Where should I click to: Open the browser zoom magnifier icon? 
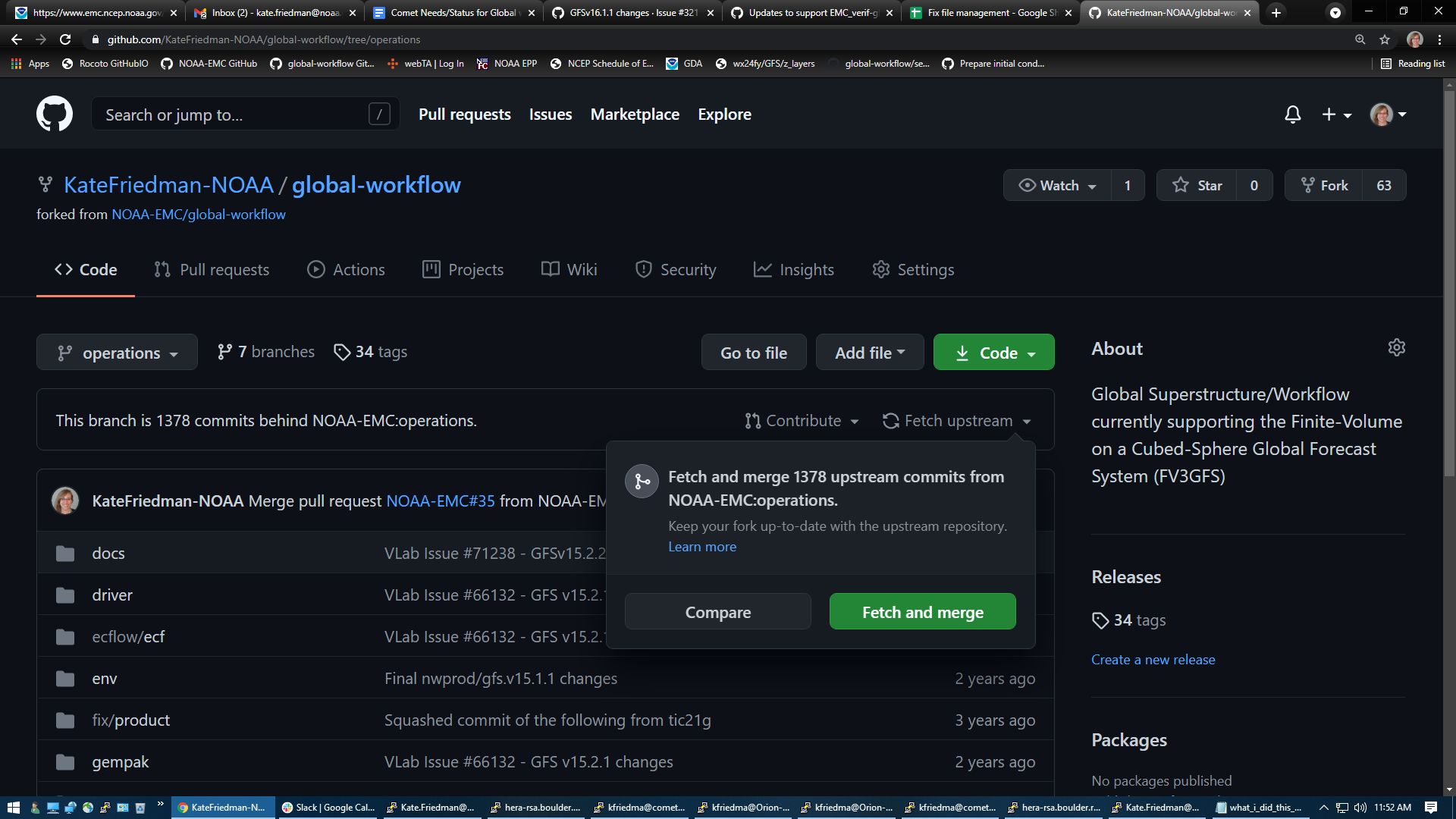1360,39
